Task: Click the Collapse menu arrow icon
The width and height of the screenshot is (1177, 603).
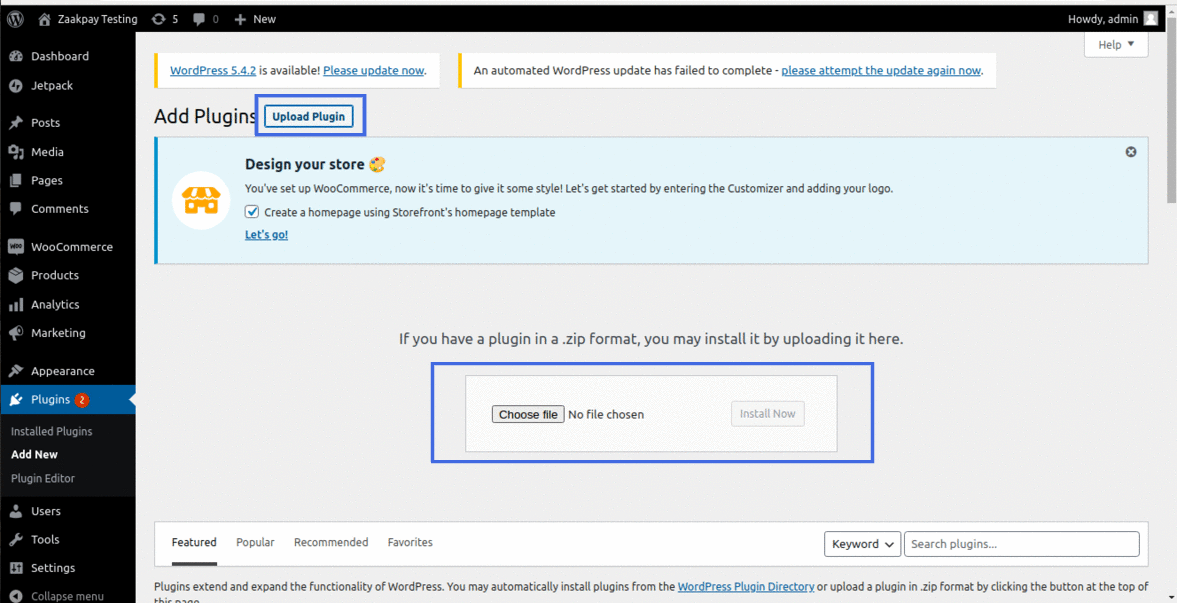Action: click(x=16, y=595)
